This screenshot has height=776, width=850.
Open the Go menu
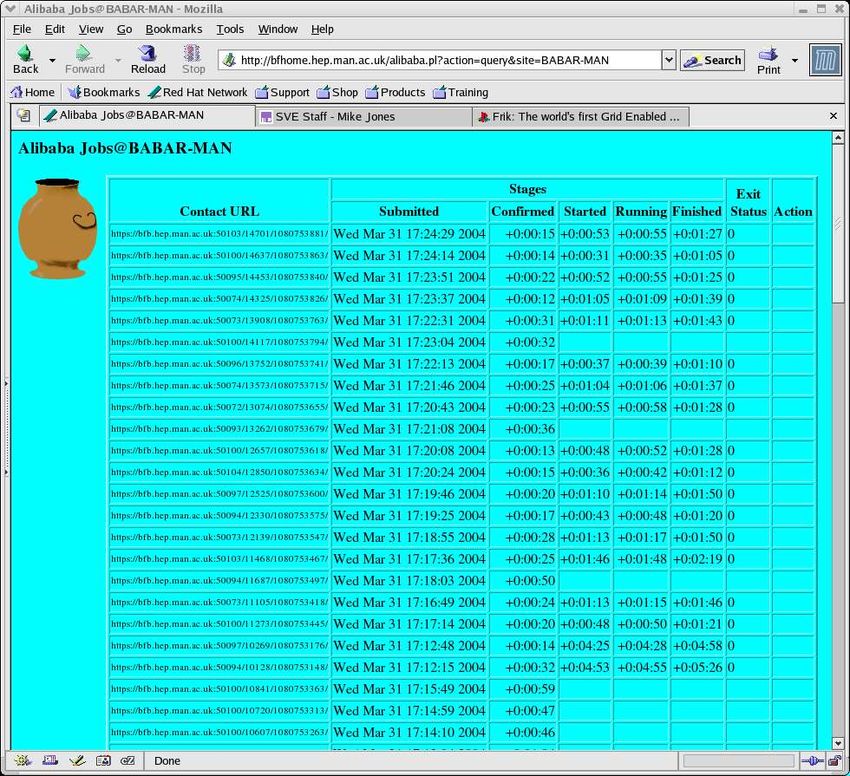[x=124, y=29]
